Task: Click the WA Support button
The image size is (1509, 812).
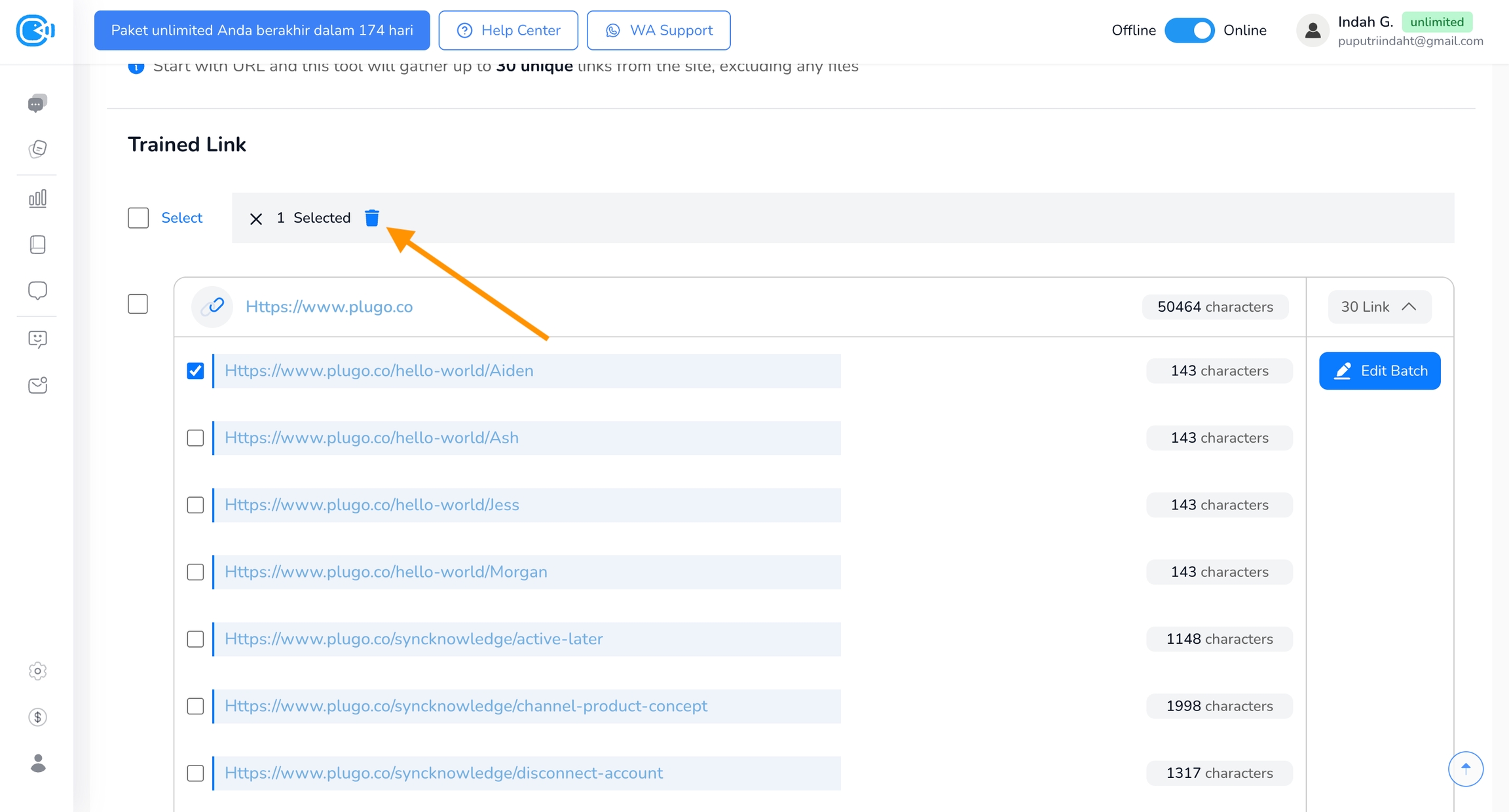Action: pos(658,30)
